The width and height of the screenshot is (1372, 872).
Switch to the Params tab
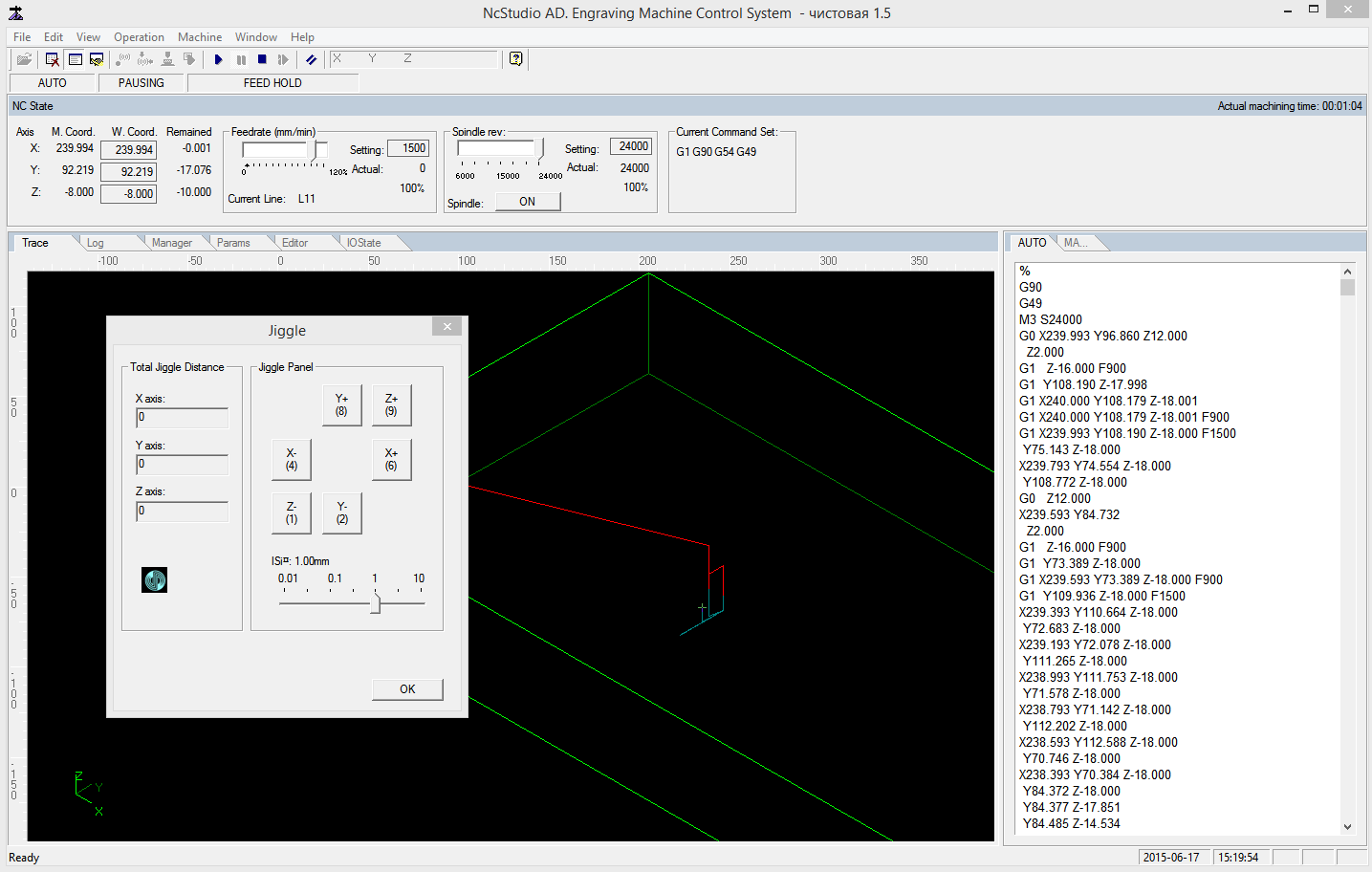tap(233, 243)
